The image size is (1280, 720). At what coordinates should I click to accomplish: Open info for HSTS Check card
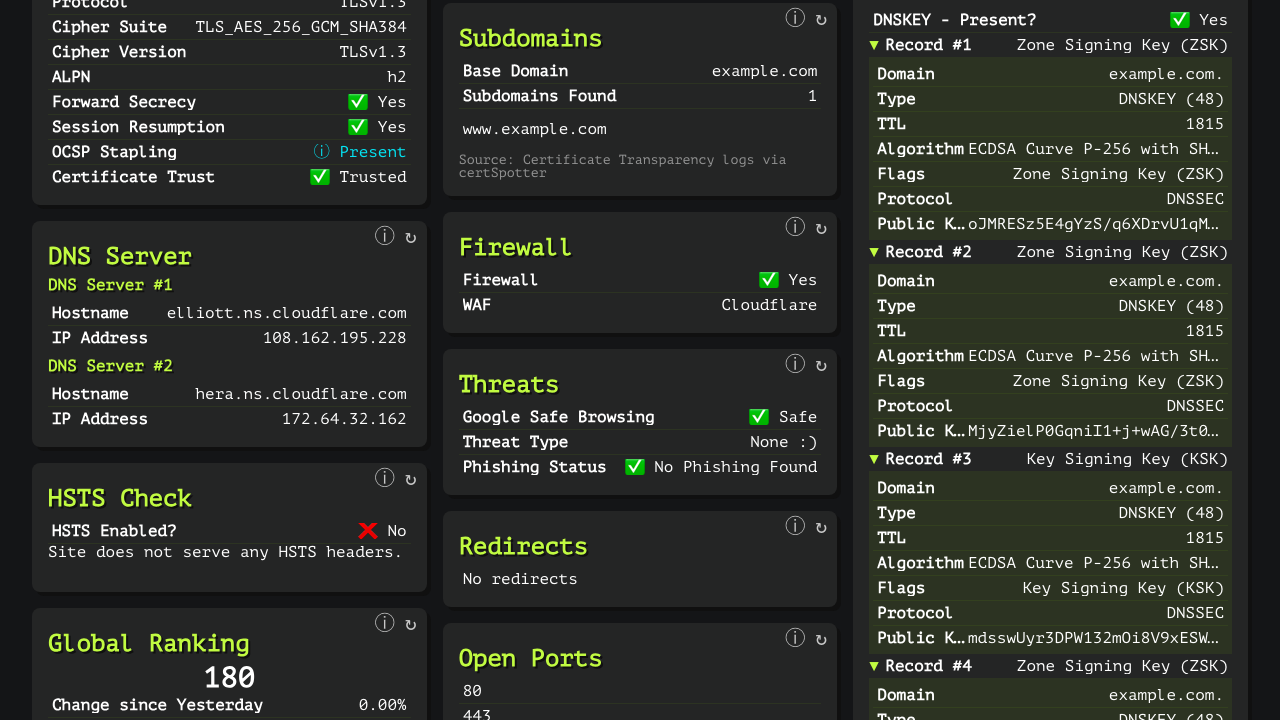(x=385, y=478)
